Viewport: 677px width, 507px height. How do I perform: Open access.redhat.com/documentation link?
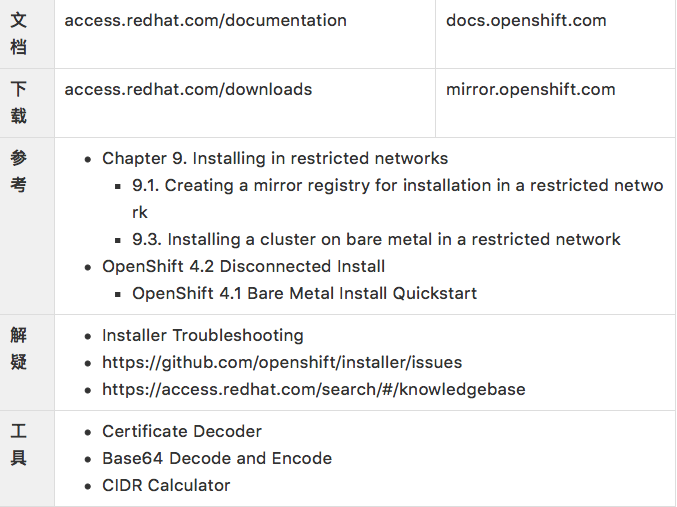pyautogui.click(x=206, y=20)
